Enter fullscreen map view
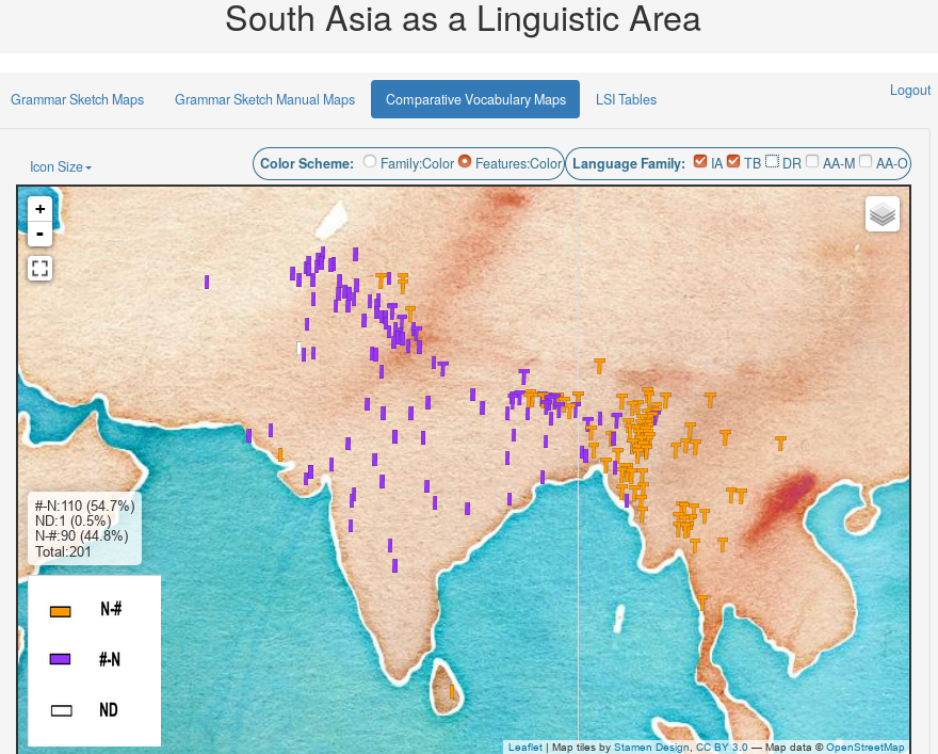The image size is (938, 754). coord(40,268)
